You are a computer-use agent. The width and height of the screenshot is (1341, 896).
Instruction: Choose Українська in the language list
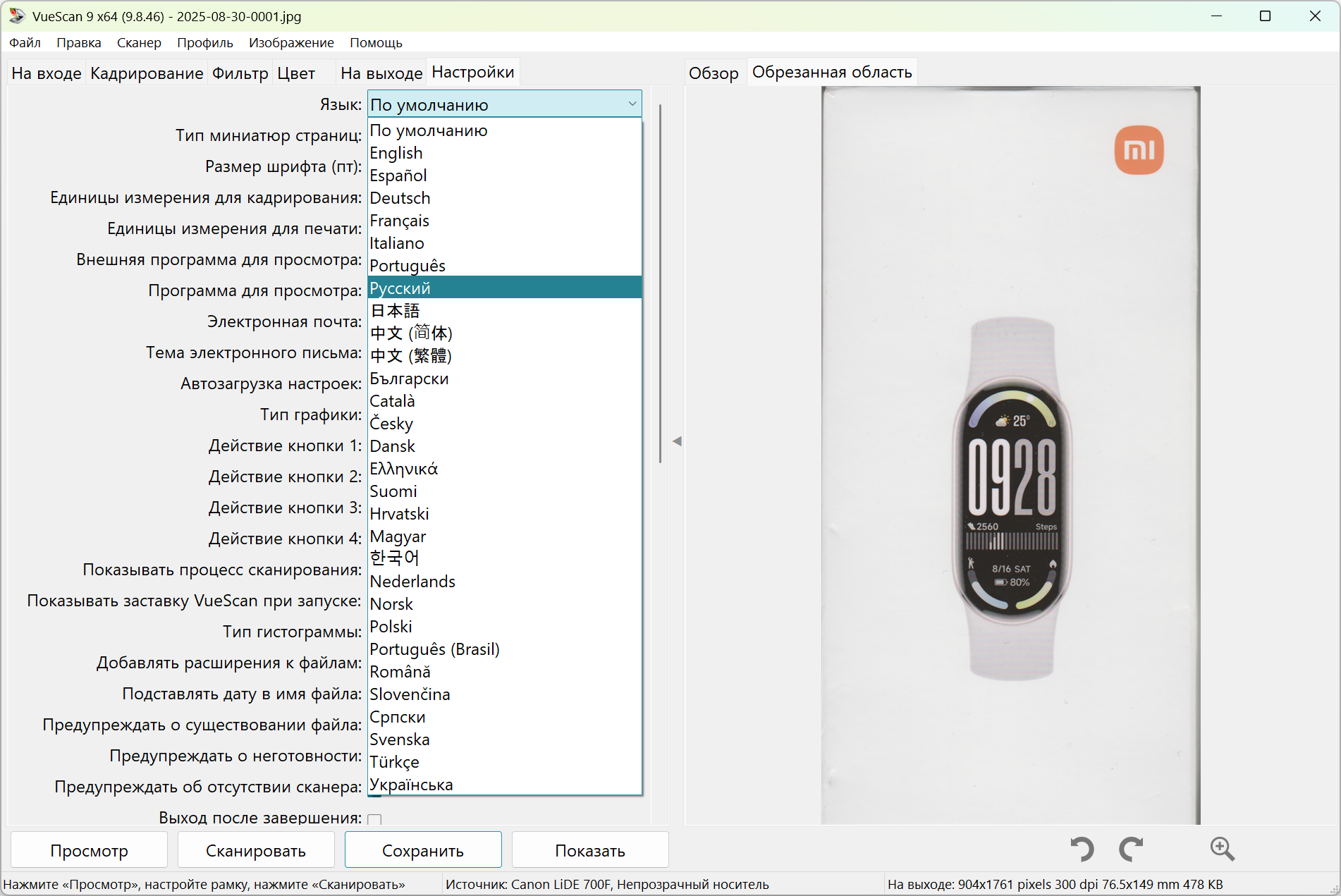pos(505,784)
